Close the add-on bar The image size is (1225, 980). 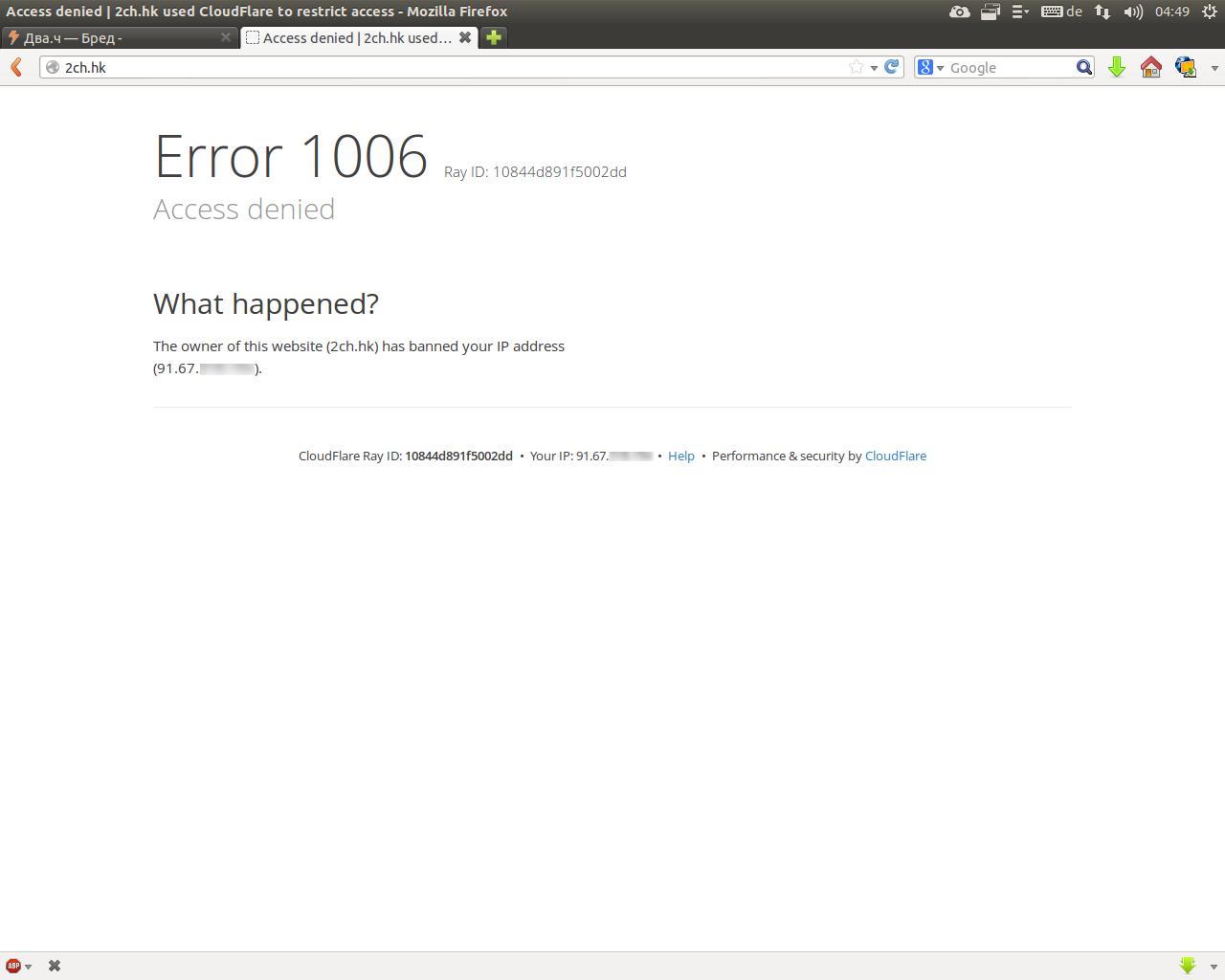[55, 966]
